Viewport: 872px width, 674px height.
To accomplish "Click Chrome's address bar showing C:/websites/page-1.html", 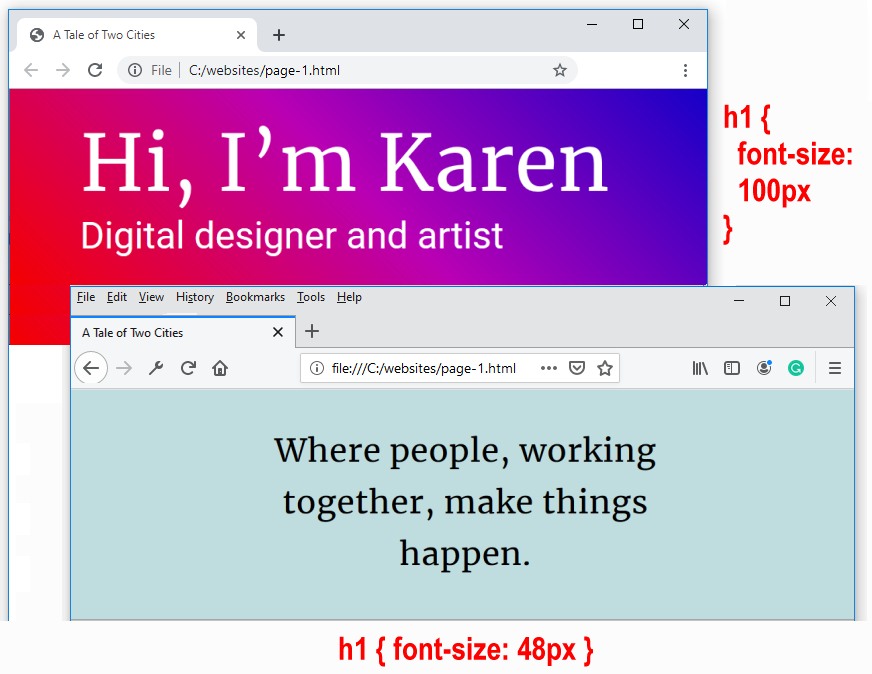I will tap(350, 70).
